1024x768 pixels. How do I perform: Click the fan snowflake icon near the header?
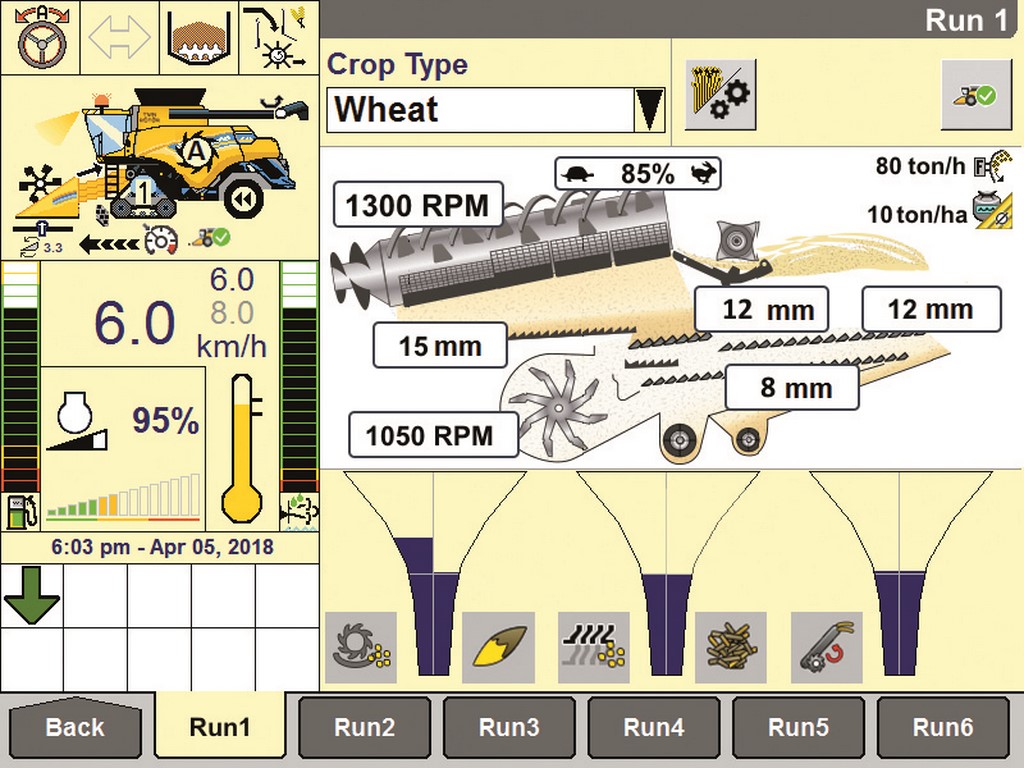[x=39, y=184]
